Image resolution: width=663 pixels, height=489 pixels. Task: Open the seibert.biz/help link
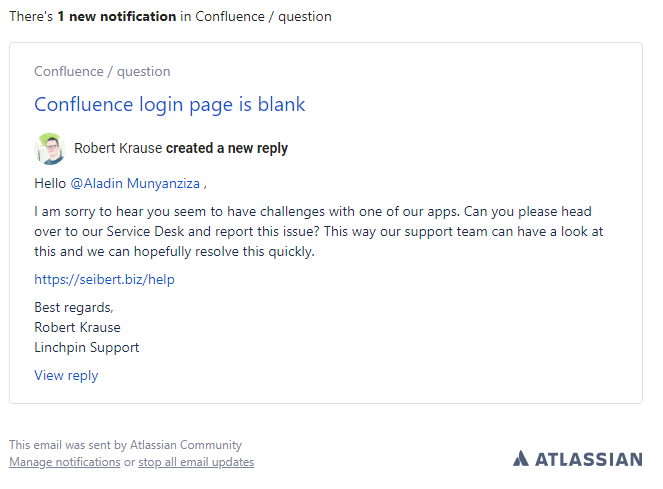coord(104,279)
